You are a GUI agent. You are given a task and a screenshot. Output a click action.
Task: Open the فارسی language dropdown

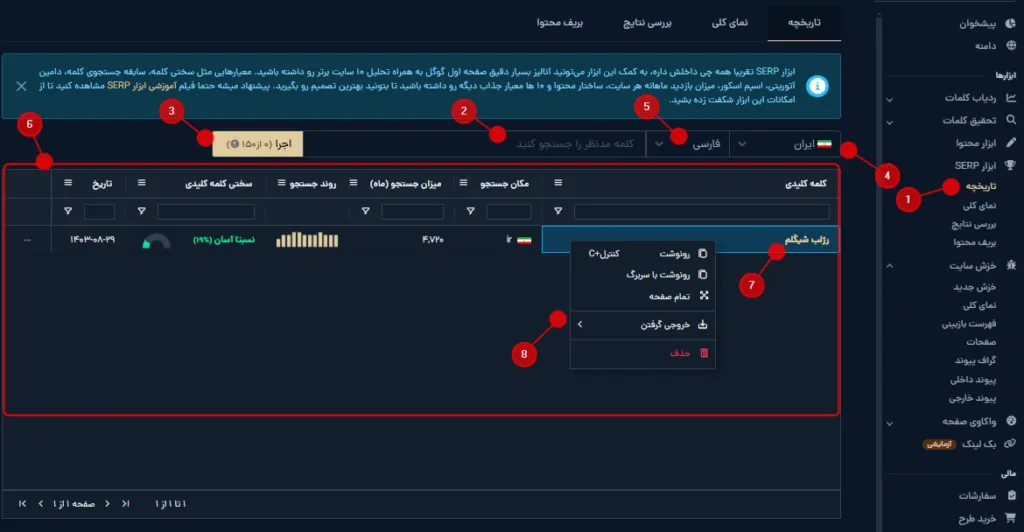[x=688, y=144]
